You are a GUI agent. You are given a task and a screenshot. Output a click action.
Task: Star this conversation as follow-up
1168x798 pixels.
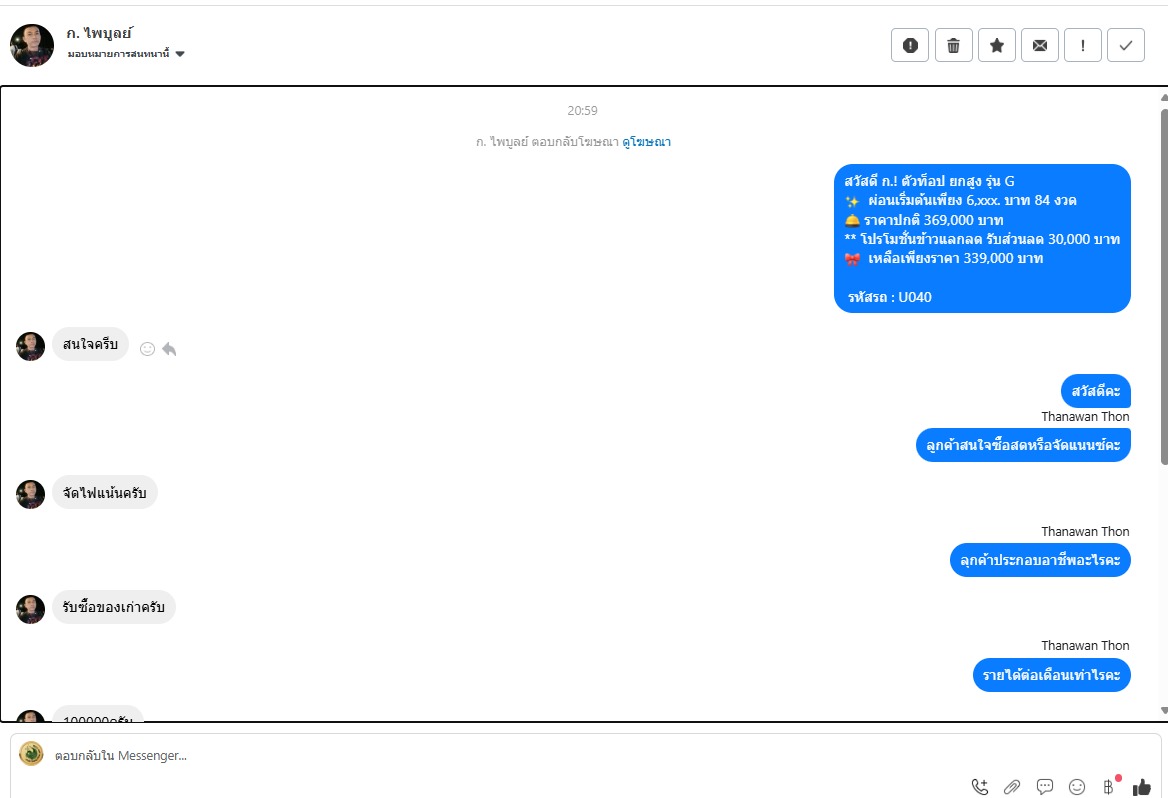point(997,45)
